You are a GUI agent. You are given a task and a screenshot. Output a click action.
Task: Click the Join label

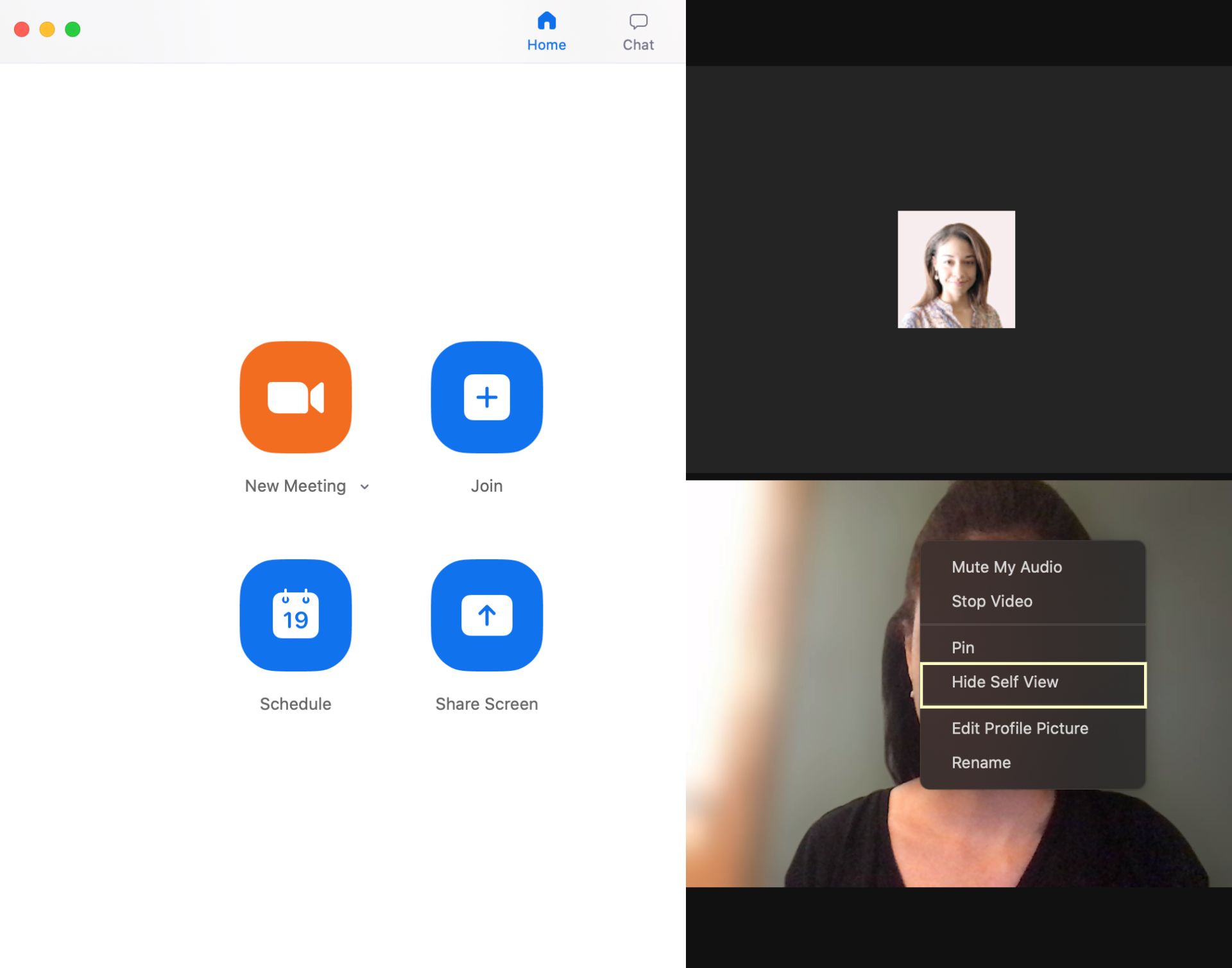point(487,485)
